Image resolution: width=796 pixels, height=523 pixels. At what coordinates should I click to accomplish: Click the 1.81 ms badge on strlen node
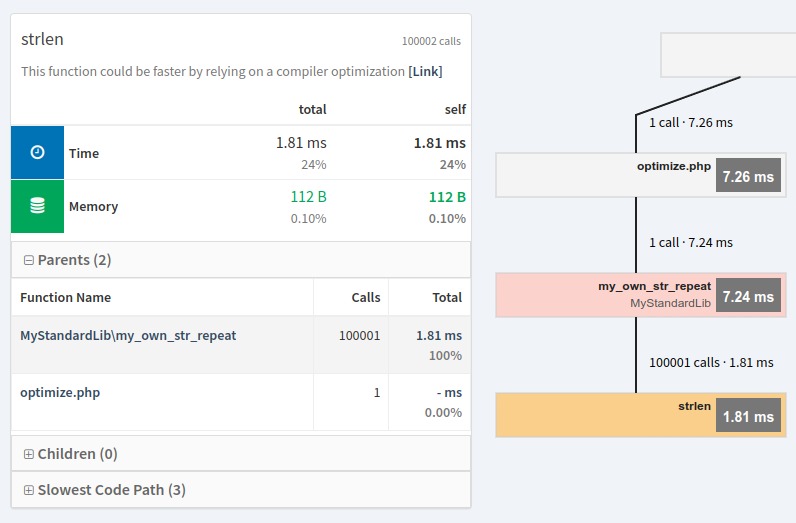tap(748, 415)
